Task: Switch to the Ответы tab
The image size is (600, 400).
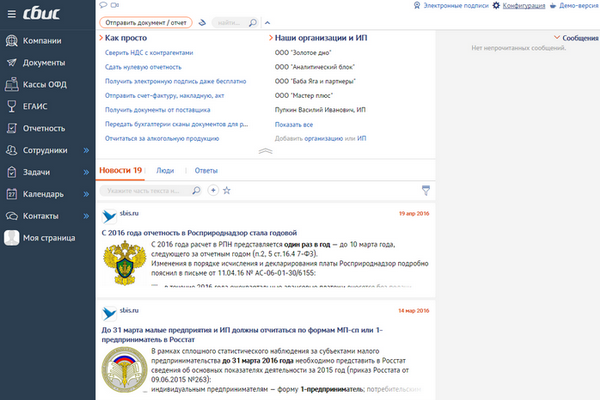Action: click(206, 171)
